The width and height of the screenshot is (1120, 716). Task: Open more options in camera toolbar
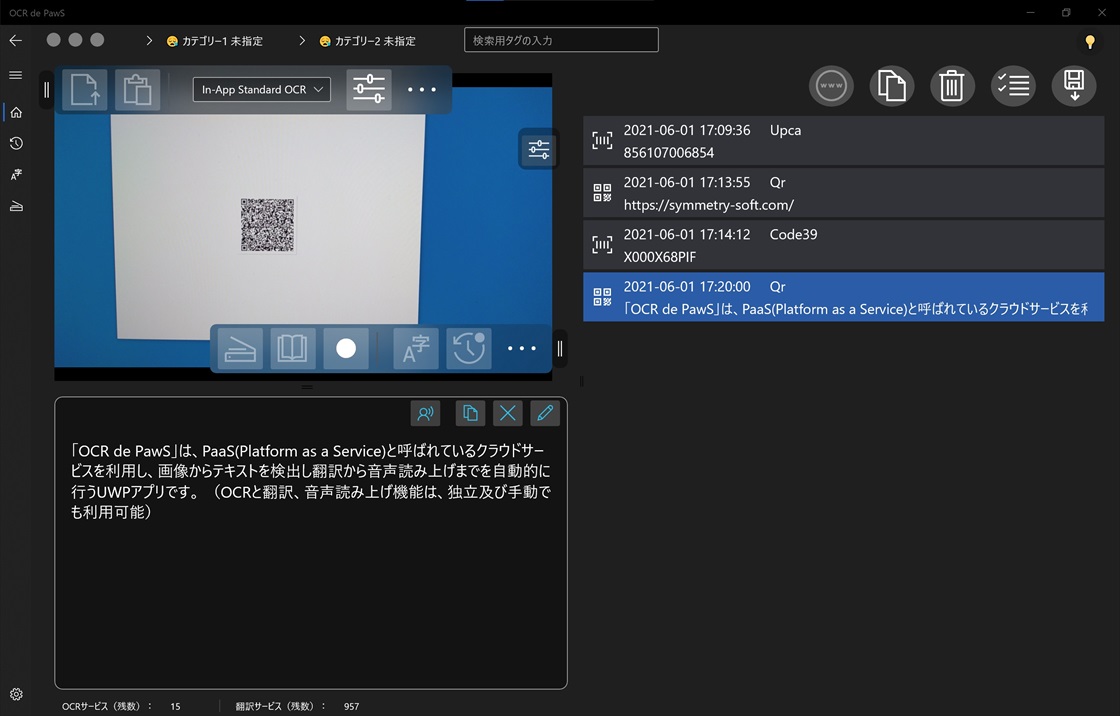pyautogui.click(x=521, y=349)
